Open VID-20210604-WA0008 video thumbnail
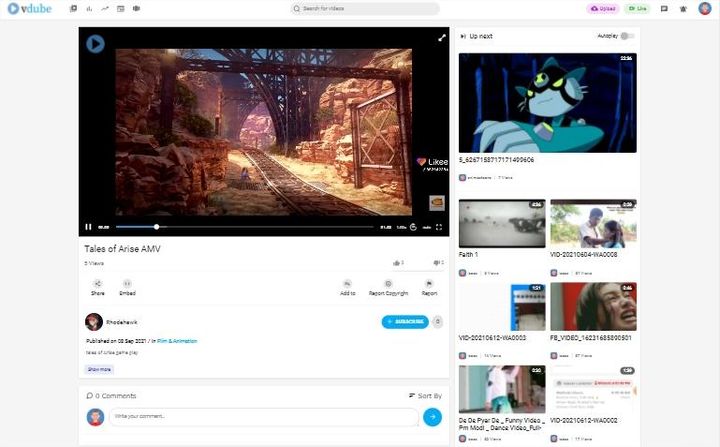Viewport: 720px width, 447px height. 593,223
